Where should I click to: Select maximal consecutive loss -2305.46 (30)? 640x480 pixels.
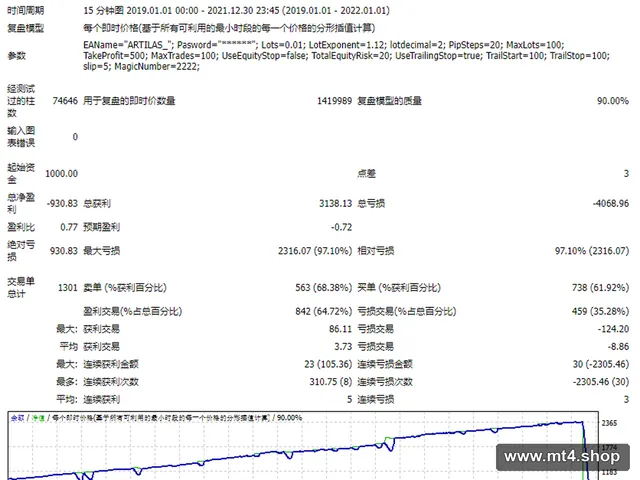600,382
